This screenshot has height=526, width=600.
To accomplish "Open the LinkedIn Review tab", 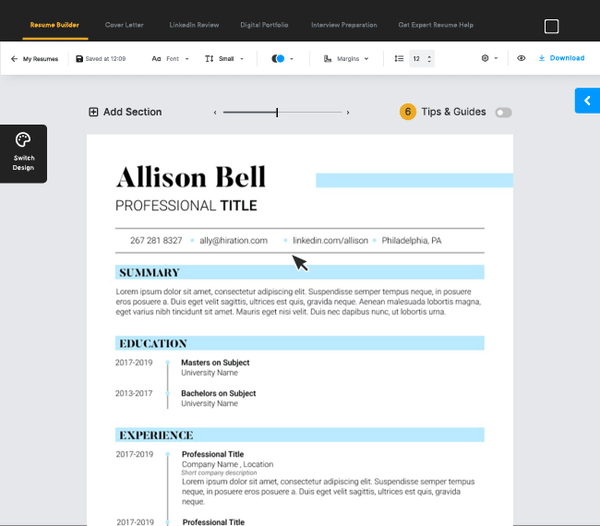I will 194,25.
